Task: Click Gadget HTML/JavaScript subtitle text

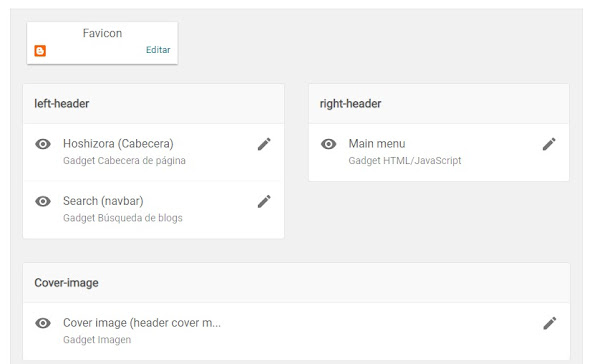Action: (x=405, y=160)
